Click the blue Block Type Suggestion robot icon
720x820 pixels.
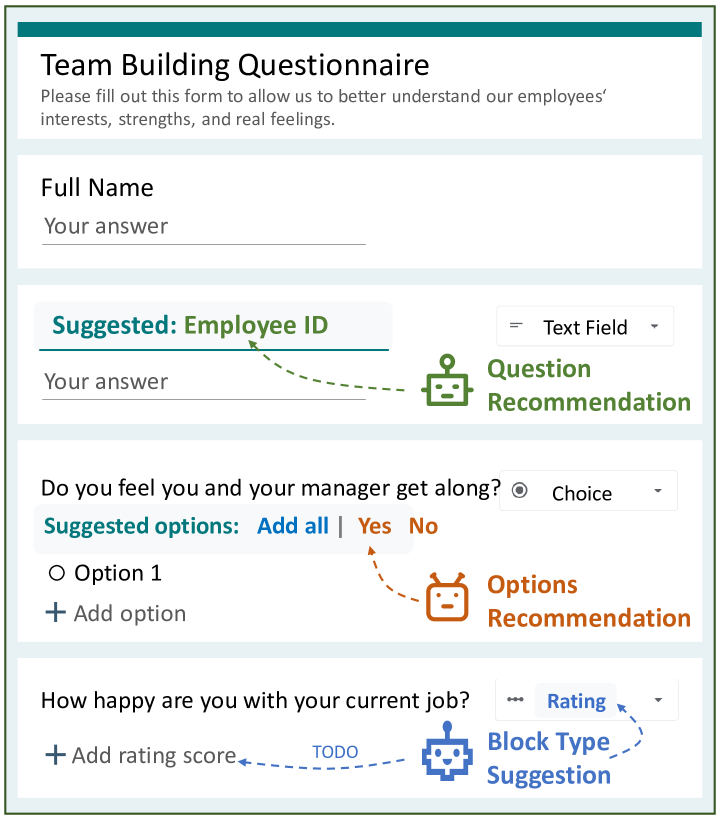pyautogui.click(x=447, y=751)
